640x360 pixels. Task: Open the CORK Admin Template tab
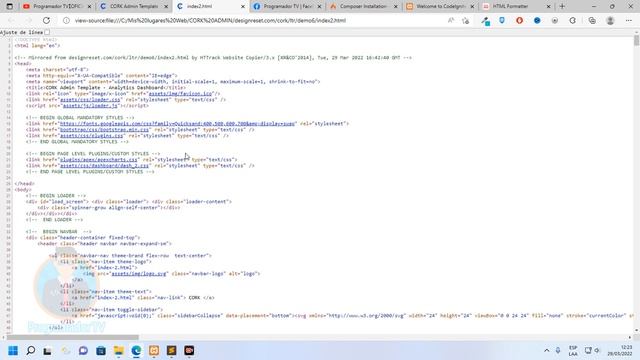coord(134,7)
